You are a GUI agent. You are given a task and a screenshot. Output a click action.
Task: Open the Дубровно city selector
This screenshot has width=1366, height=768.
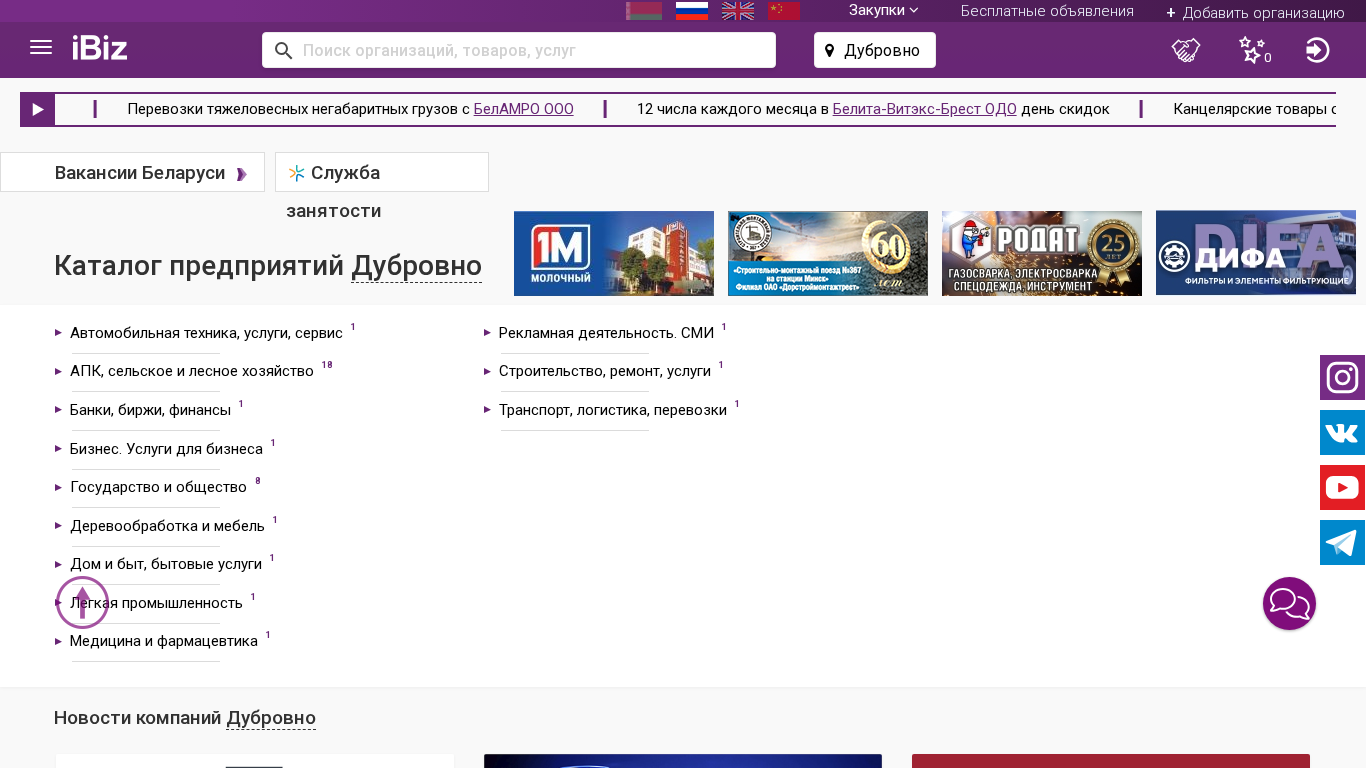pos(875,50)
